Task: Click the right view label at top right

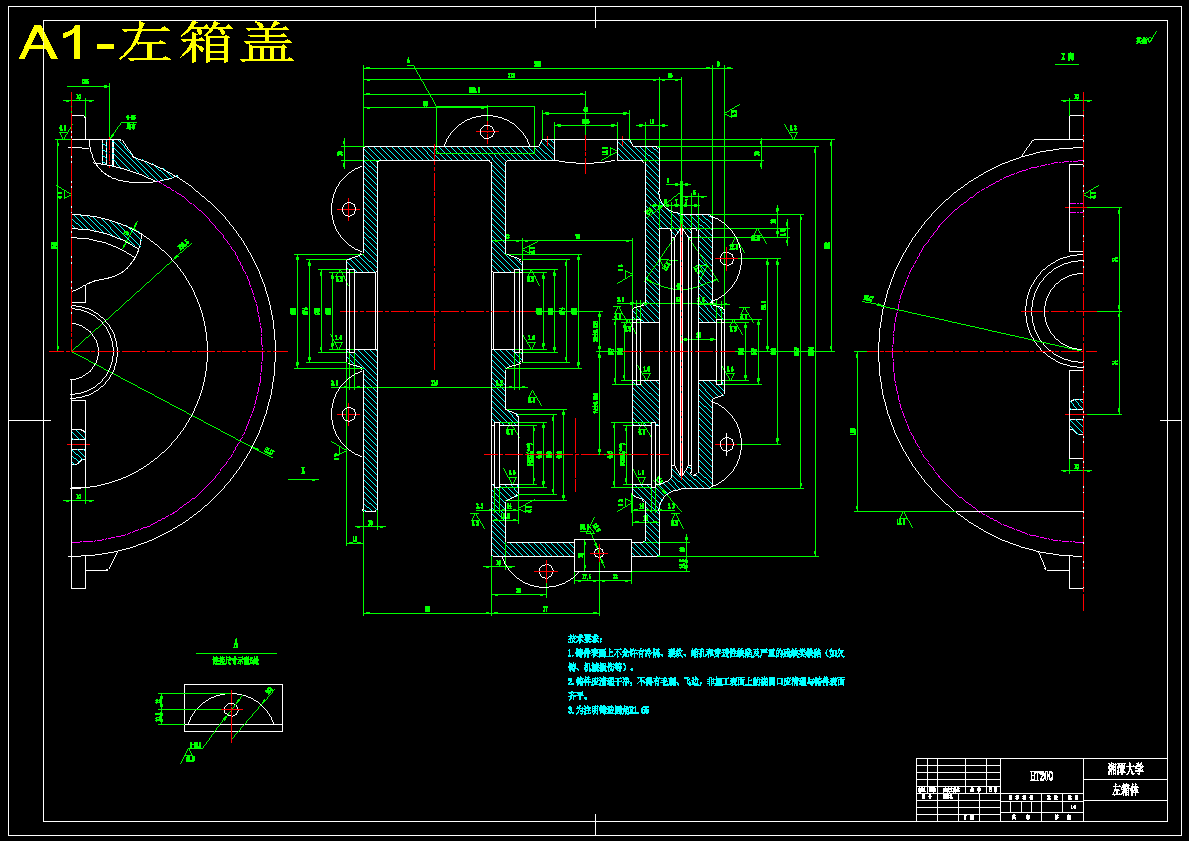Action: pos(1068,58)
